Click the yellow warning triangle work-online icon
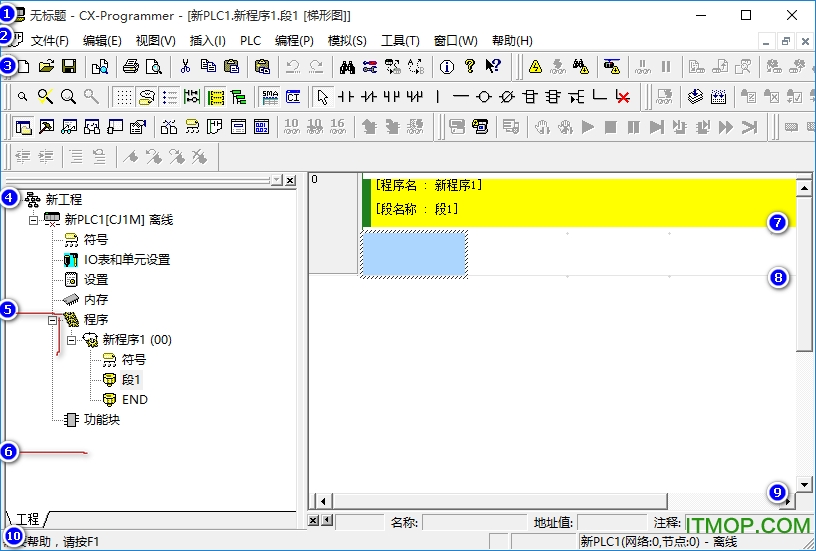Viewport: 816px width, 551px height. (535, 66)
